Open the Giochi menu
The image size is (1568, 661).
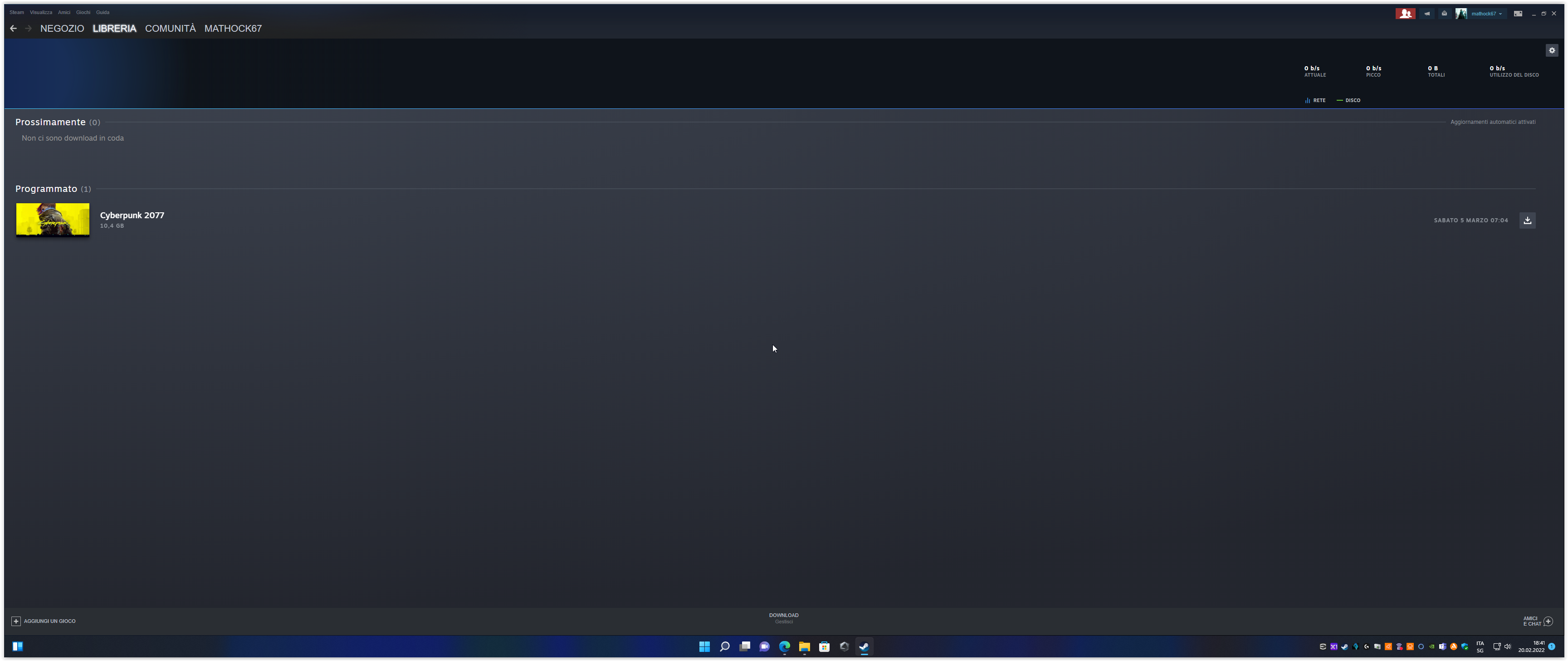coord(83,12)
